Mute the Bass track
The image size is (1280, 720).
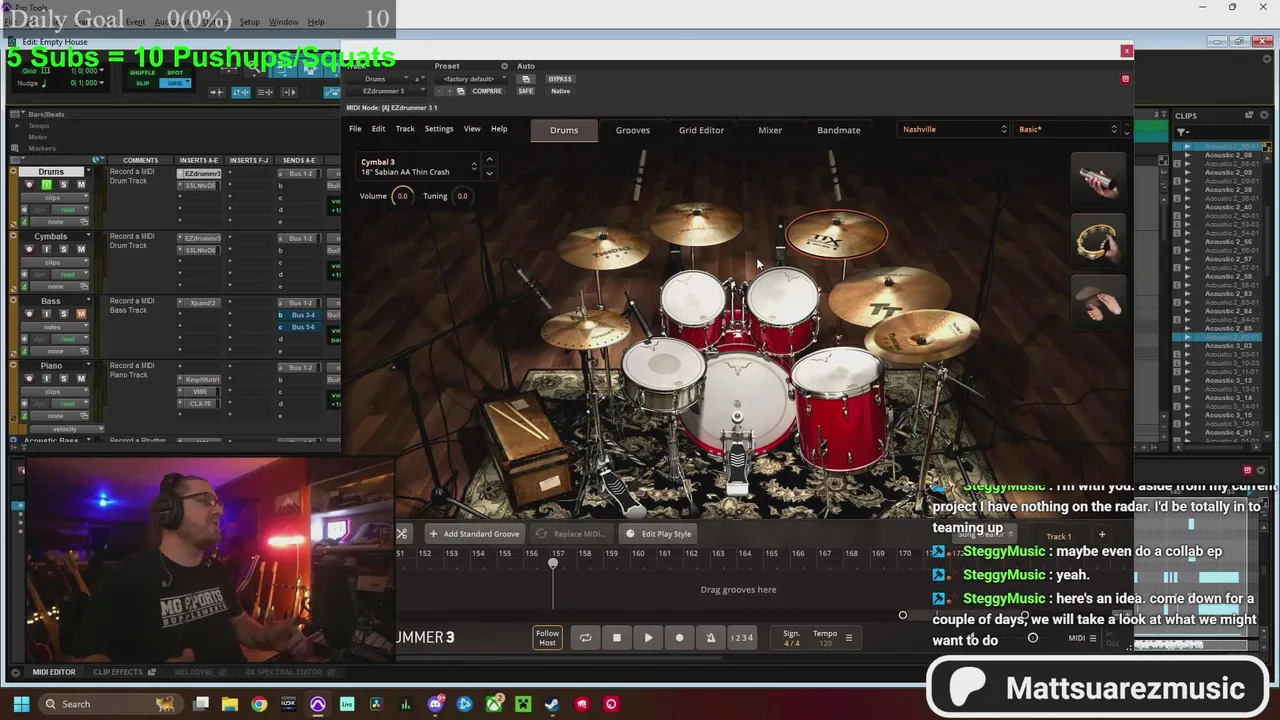pyautogui.click(x=81, y=314)
